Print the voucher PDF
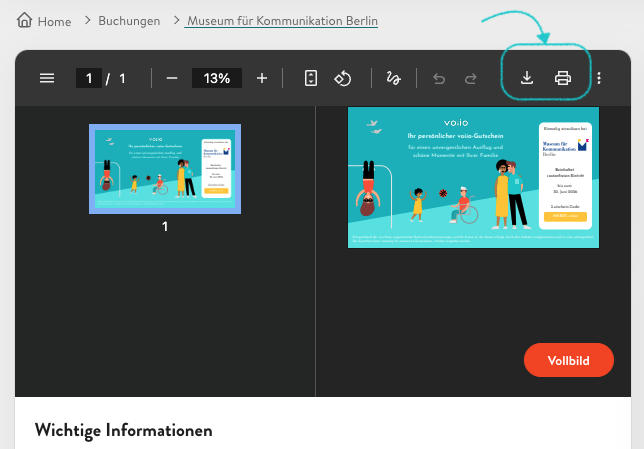The height and width of the screenshot is (449, 644). click(563, 78)
